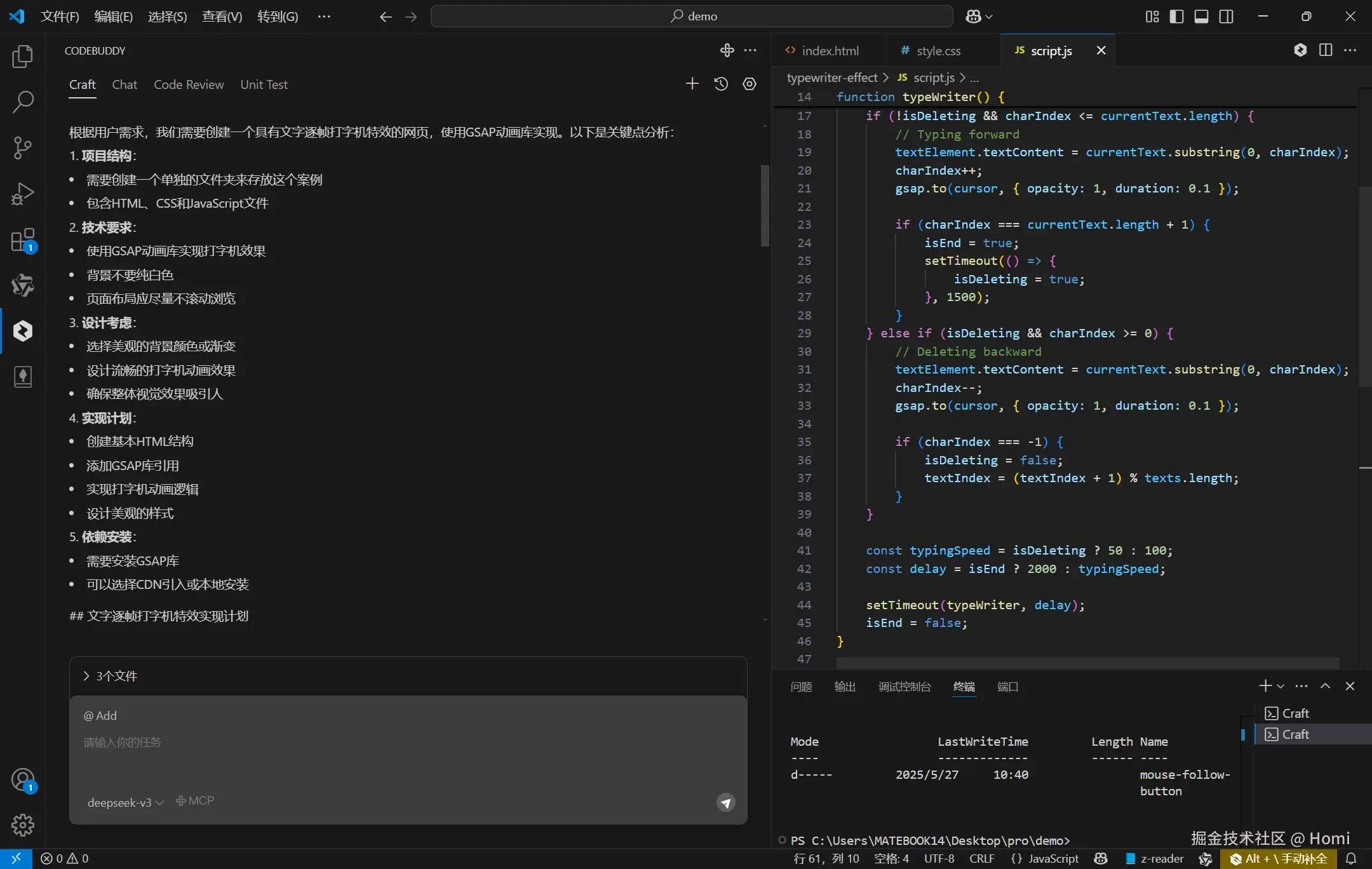
Task: Open CodeBuddy settings hexagon icon
Action: pos(750,84)
